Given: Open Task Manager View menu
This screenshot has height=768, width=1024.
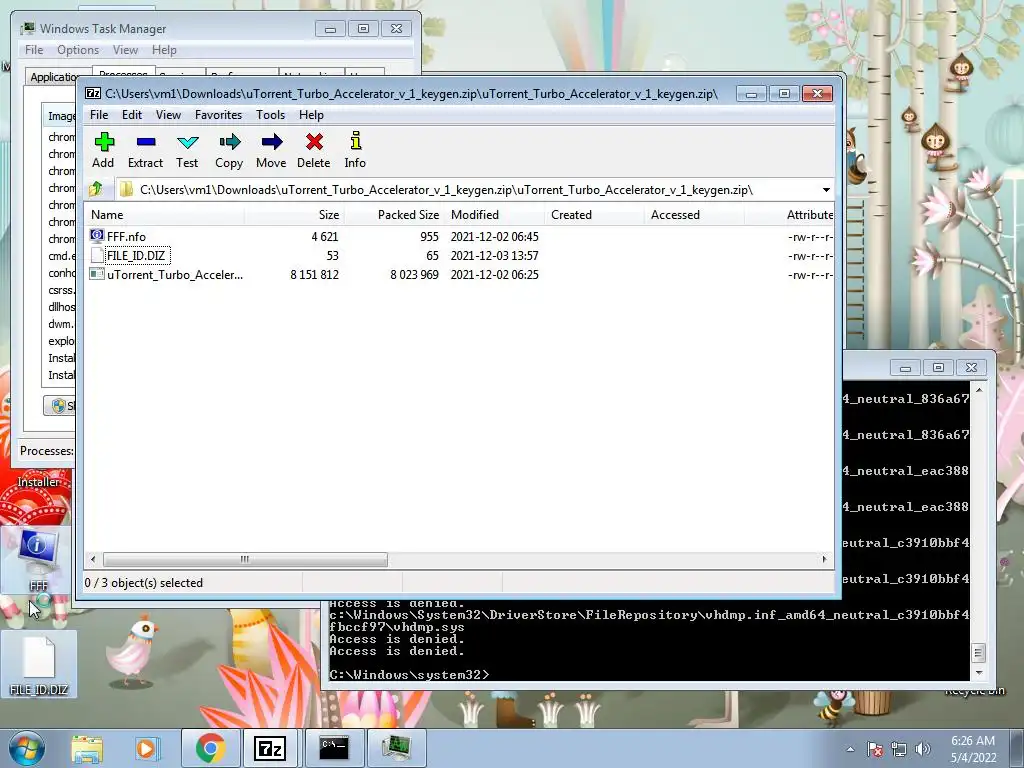Looking at the screenshot, I should (x=125, y=50).
